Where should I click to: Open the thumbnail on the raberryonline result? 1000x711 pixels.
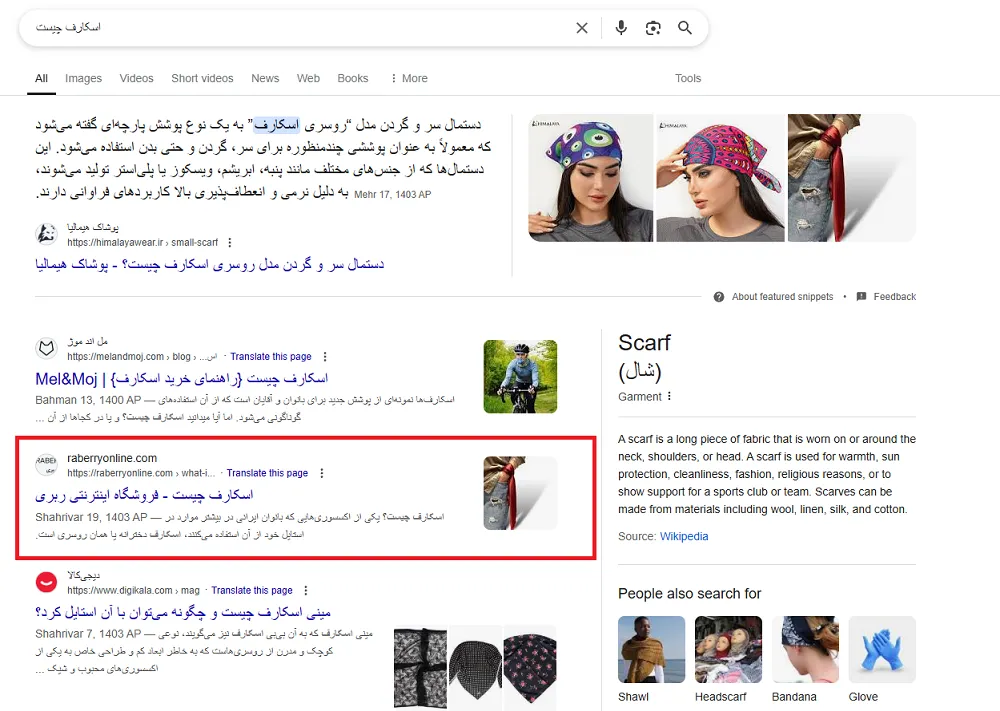tap(520, 493)
